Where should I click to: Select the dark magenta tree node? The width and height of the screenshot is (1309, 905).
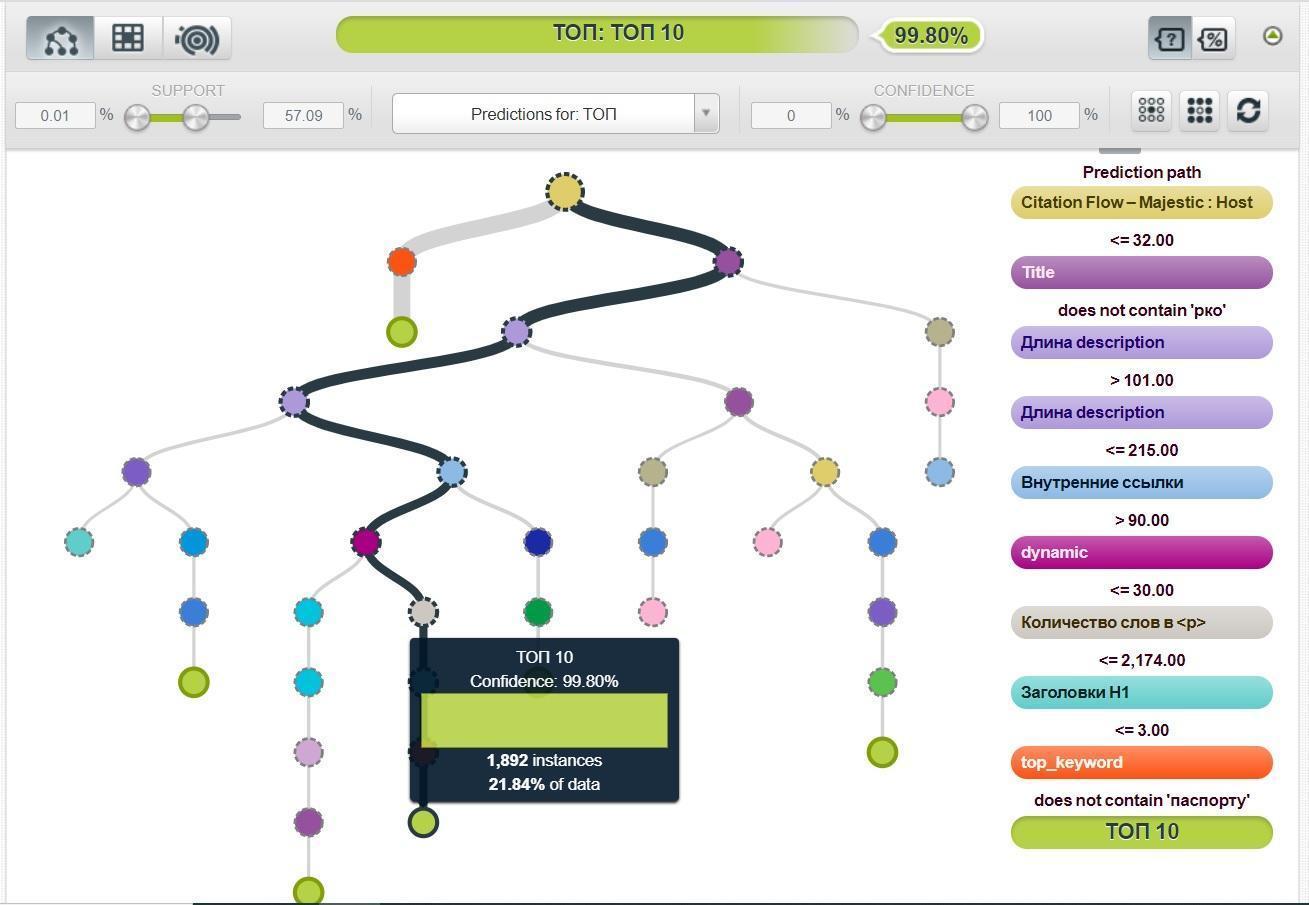pyautogui.click(x=366, y=542)
